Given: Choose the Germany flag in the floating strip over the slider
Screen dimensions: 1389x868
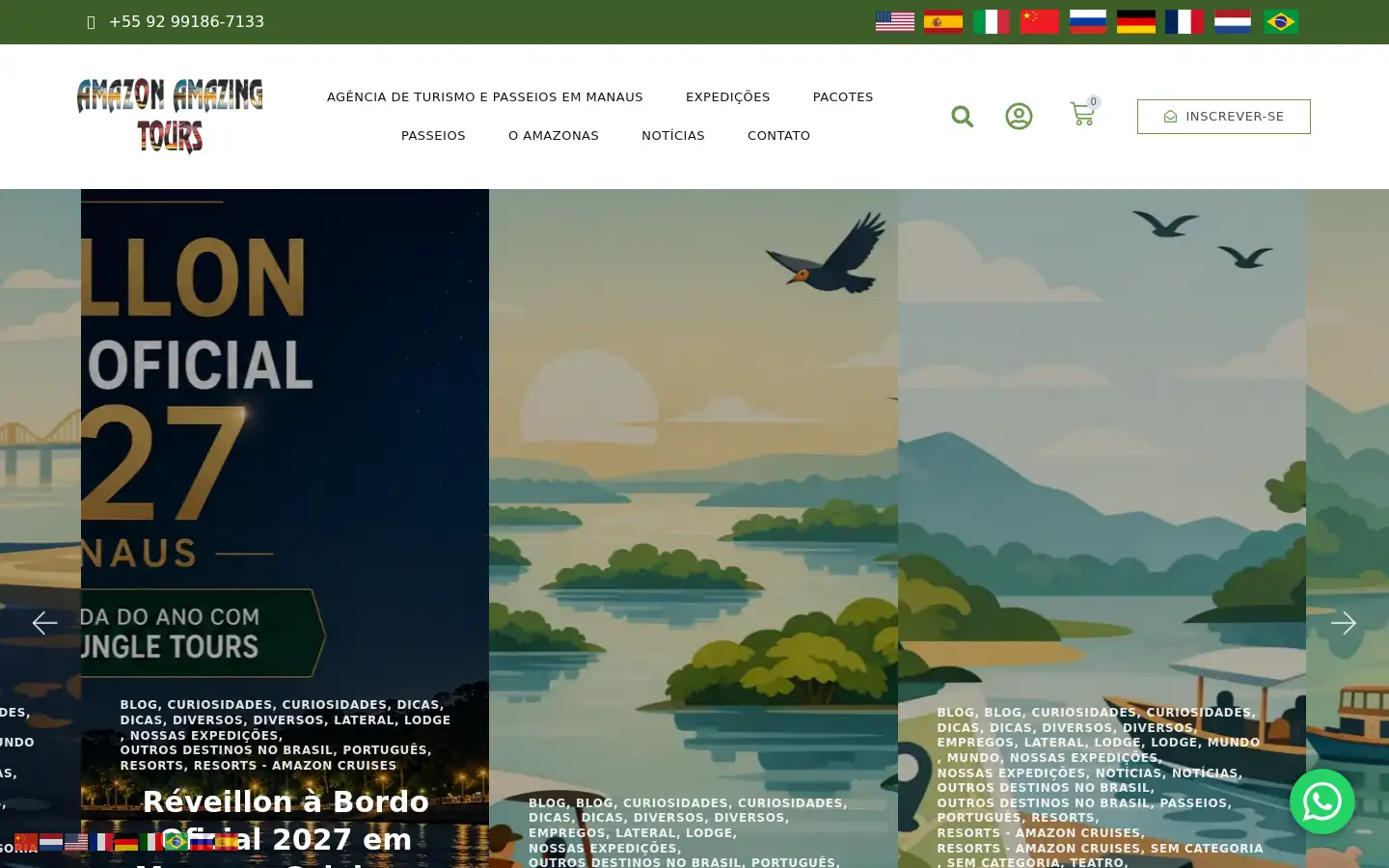Looking at the screenshot, I should coord(126,842).
